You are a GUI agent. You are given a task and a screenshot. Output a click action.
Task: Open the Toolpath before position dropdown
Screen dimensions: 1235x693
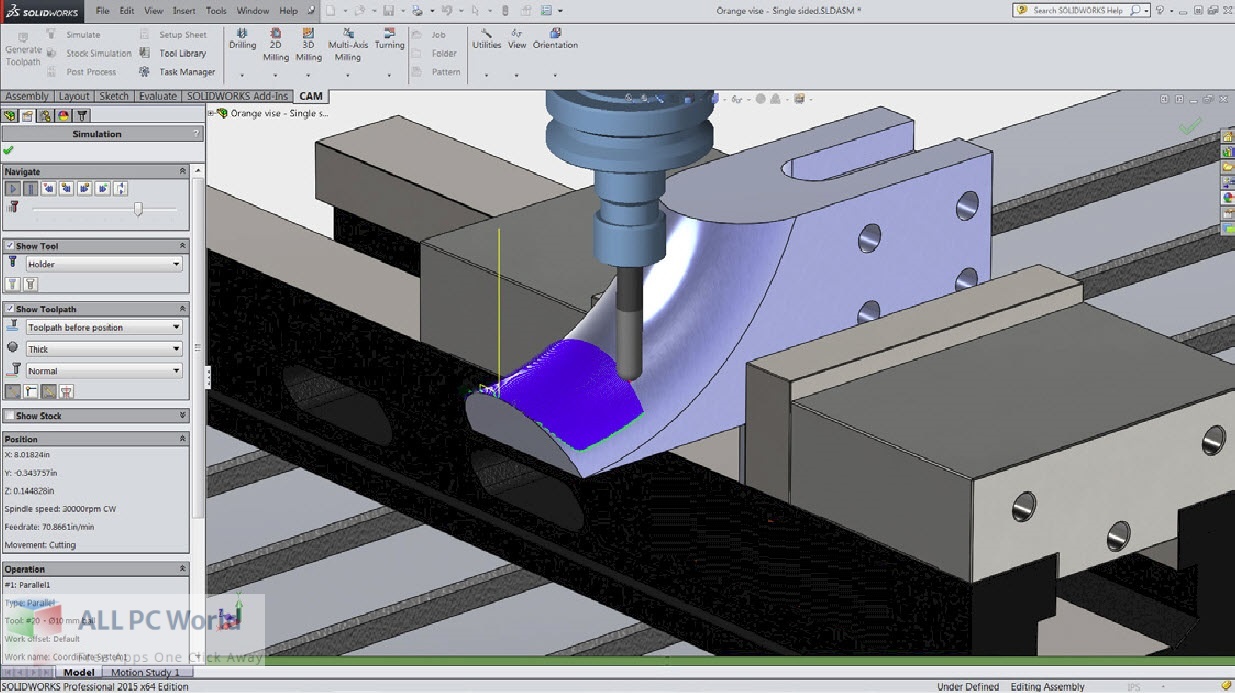click(104, 327)
